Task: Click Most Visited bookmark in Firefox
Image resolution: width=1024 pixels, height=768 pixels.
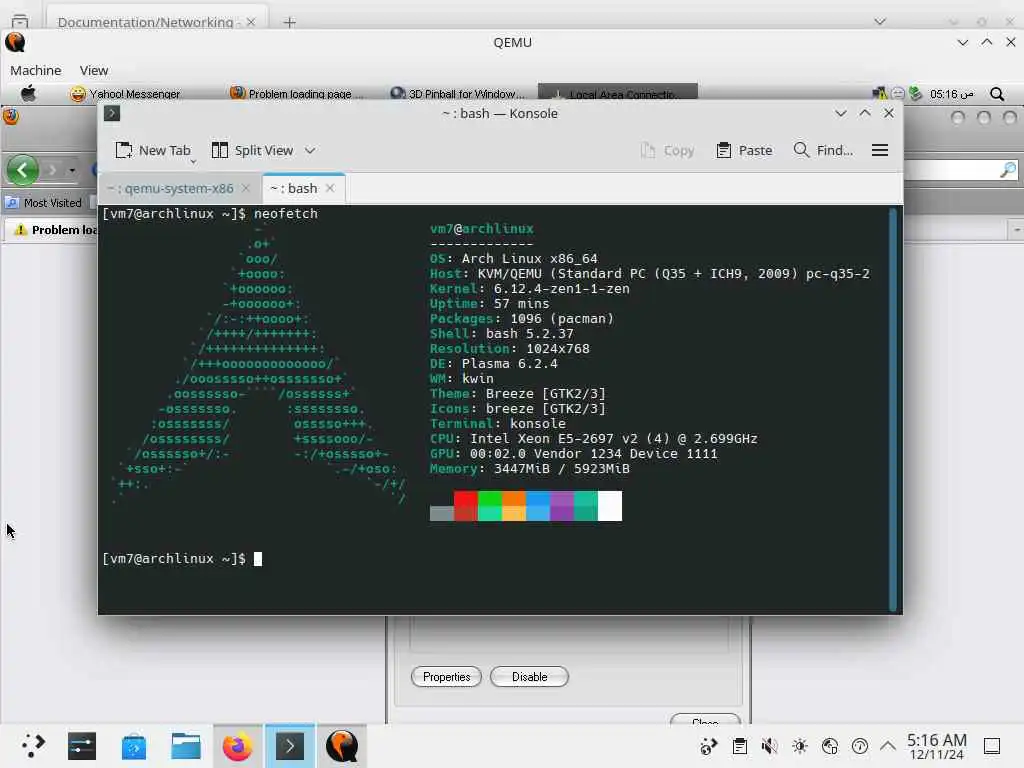Action: click(x=43, y=203)
